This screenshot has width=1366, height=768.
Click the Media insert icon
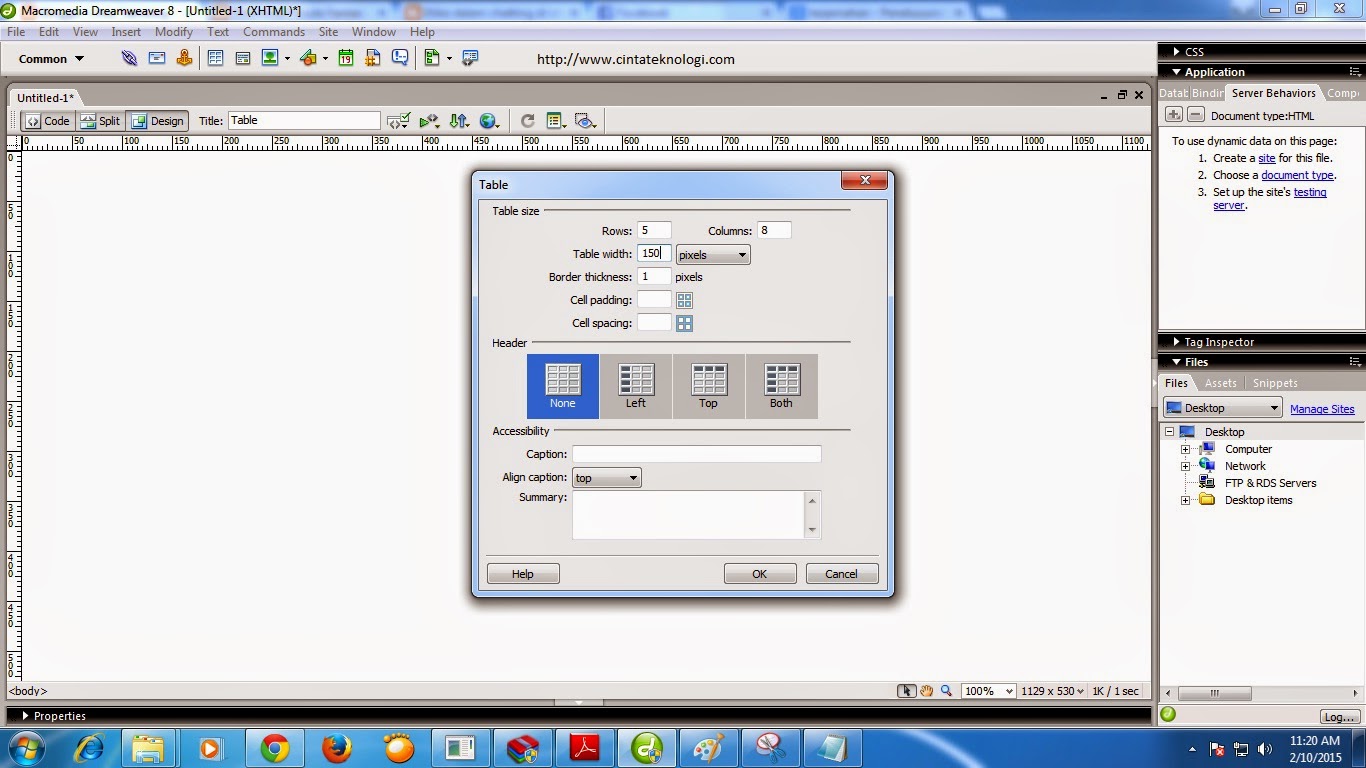(x=308, y=58)
